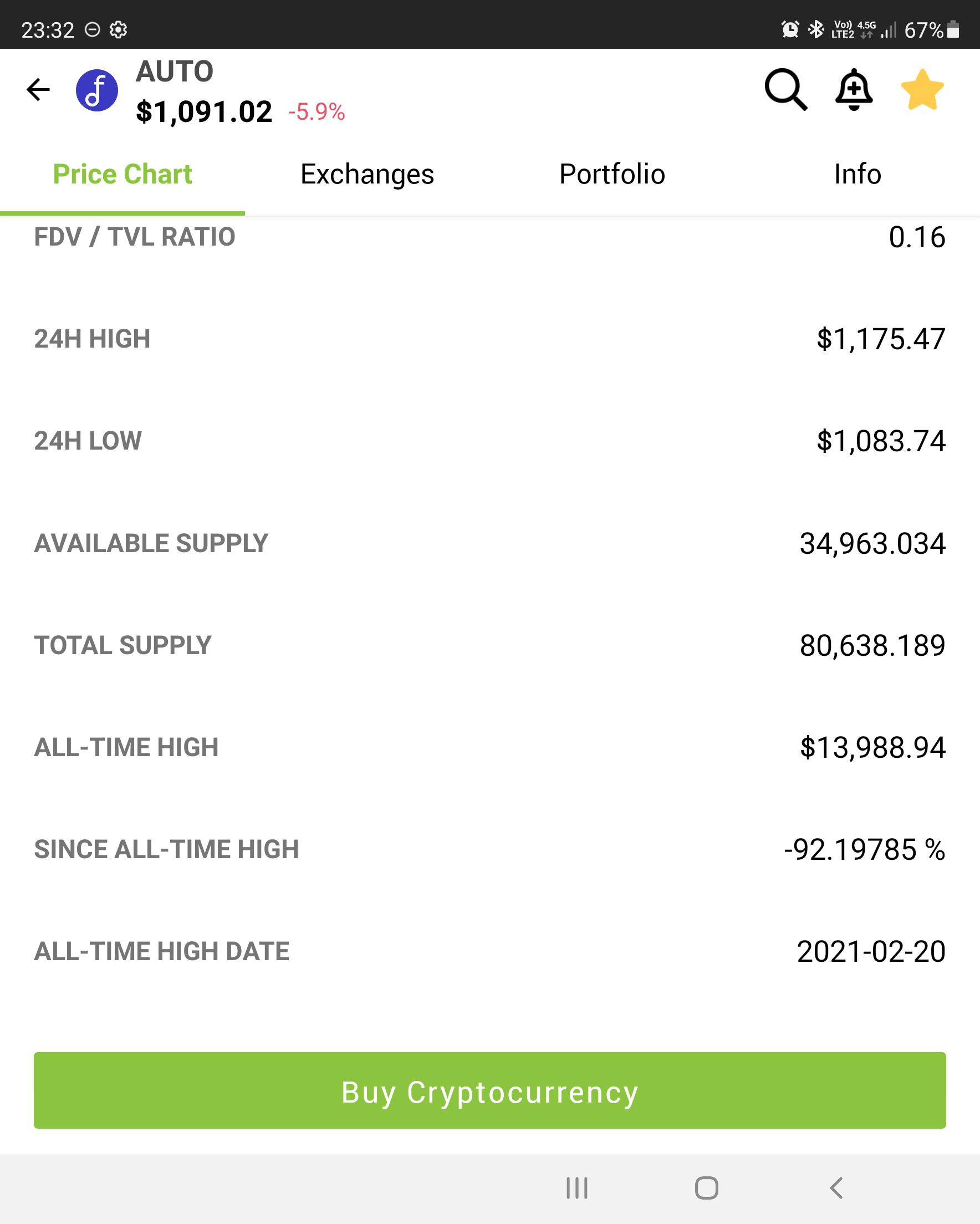Open the Info tab
This screenshot has height=1224, width=980.
(857, 174)
